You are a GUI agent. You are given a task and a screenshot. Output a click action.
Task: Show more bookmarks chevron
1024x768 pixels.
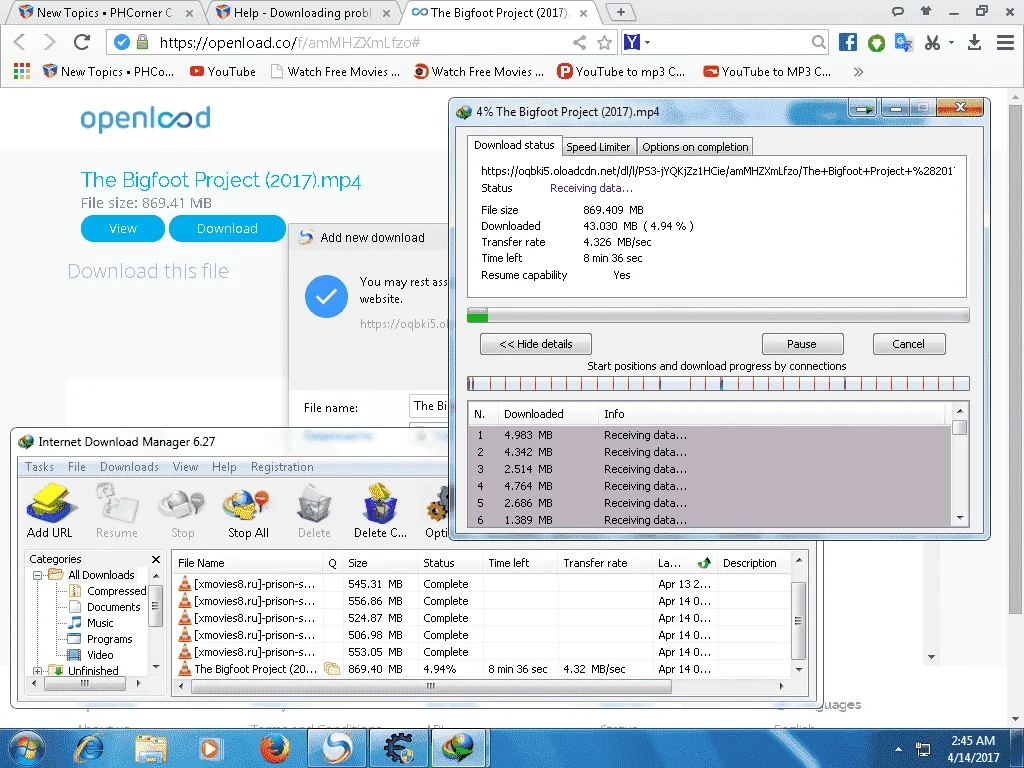(x=858, y=72)
